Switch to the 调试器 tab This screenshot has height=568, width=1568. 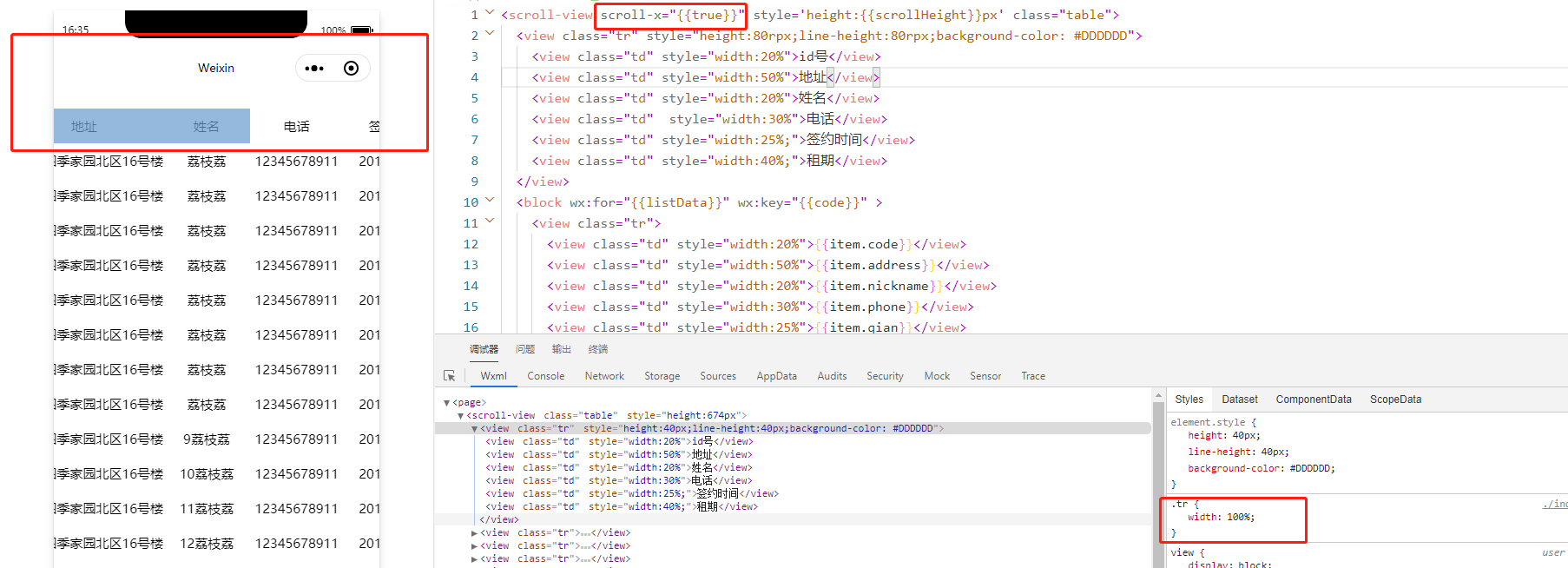(x=484, y=349)
